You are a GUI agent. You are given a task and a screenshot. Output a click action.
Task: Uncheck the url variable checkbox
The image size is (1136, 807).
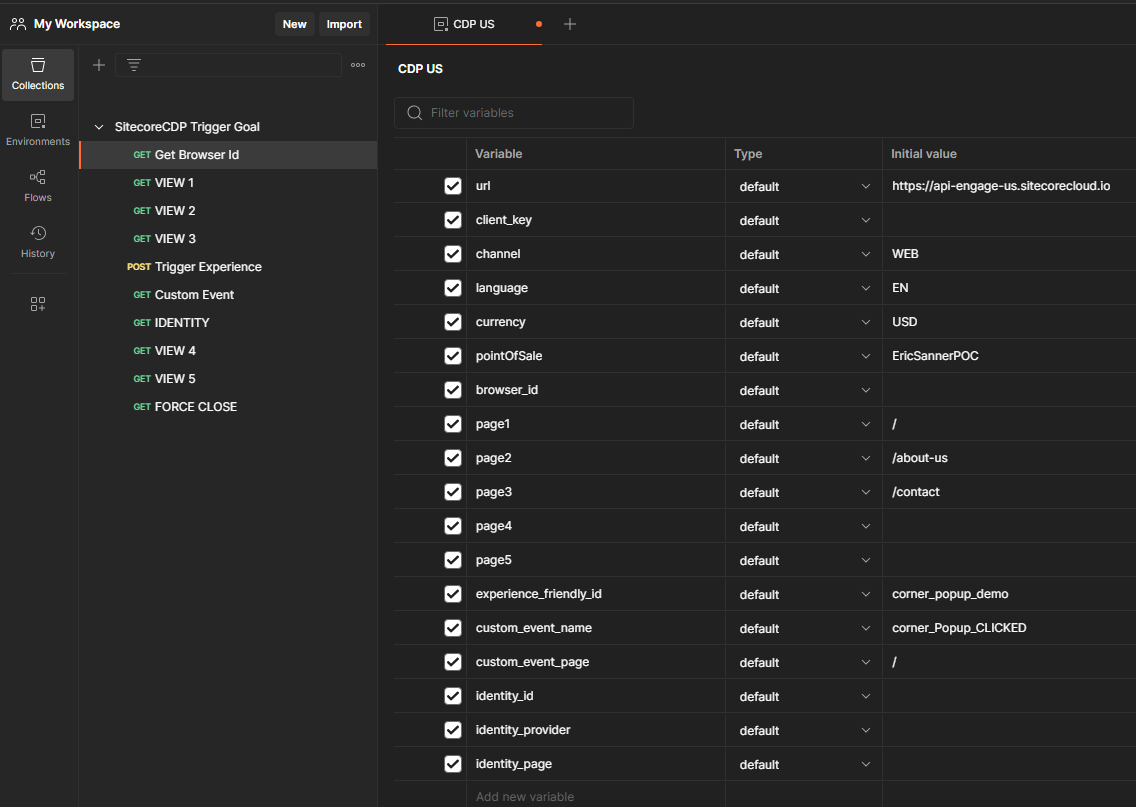click(x=453, y=186)
